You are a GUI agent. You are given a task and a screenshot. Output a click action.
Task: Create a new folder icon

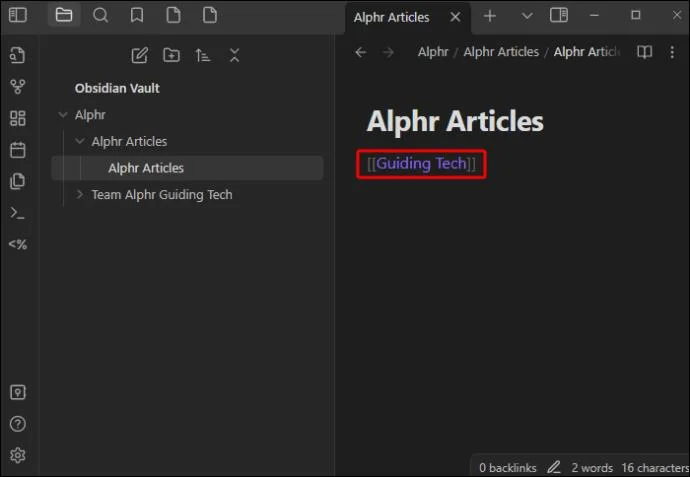[x=171, y=55]
